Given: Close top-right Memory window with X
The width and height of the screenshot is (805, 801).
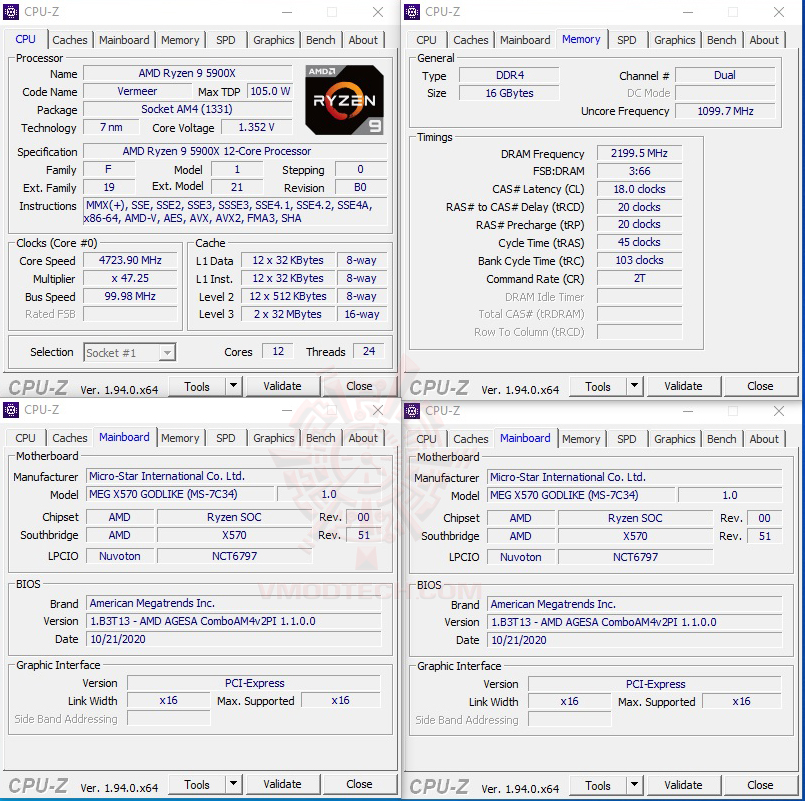Looking at the screenshot, I should pyautogui.click(x=779, y=12).
